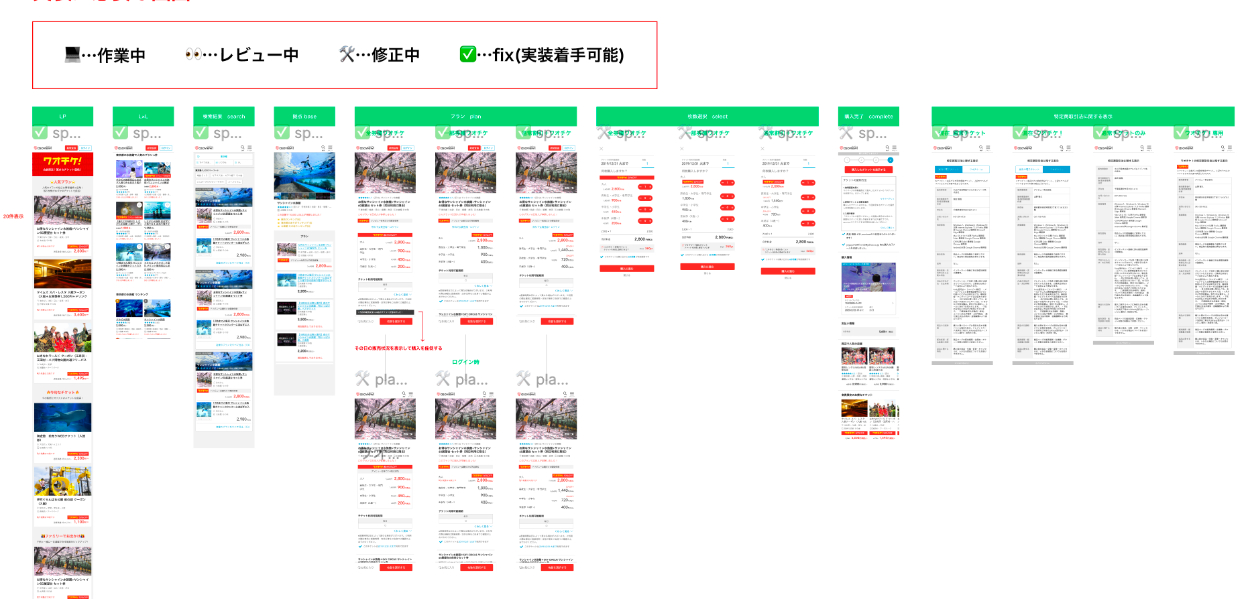Click red purchase button in first 枚数選択 frame

[x=625, y=268]
